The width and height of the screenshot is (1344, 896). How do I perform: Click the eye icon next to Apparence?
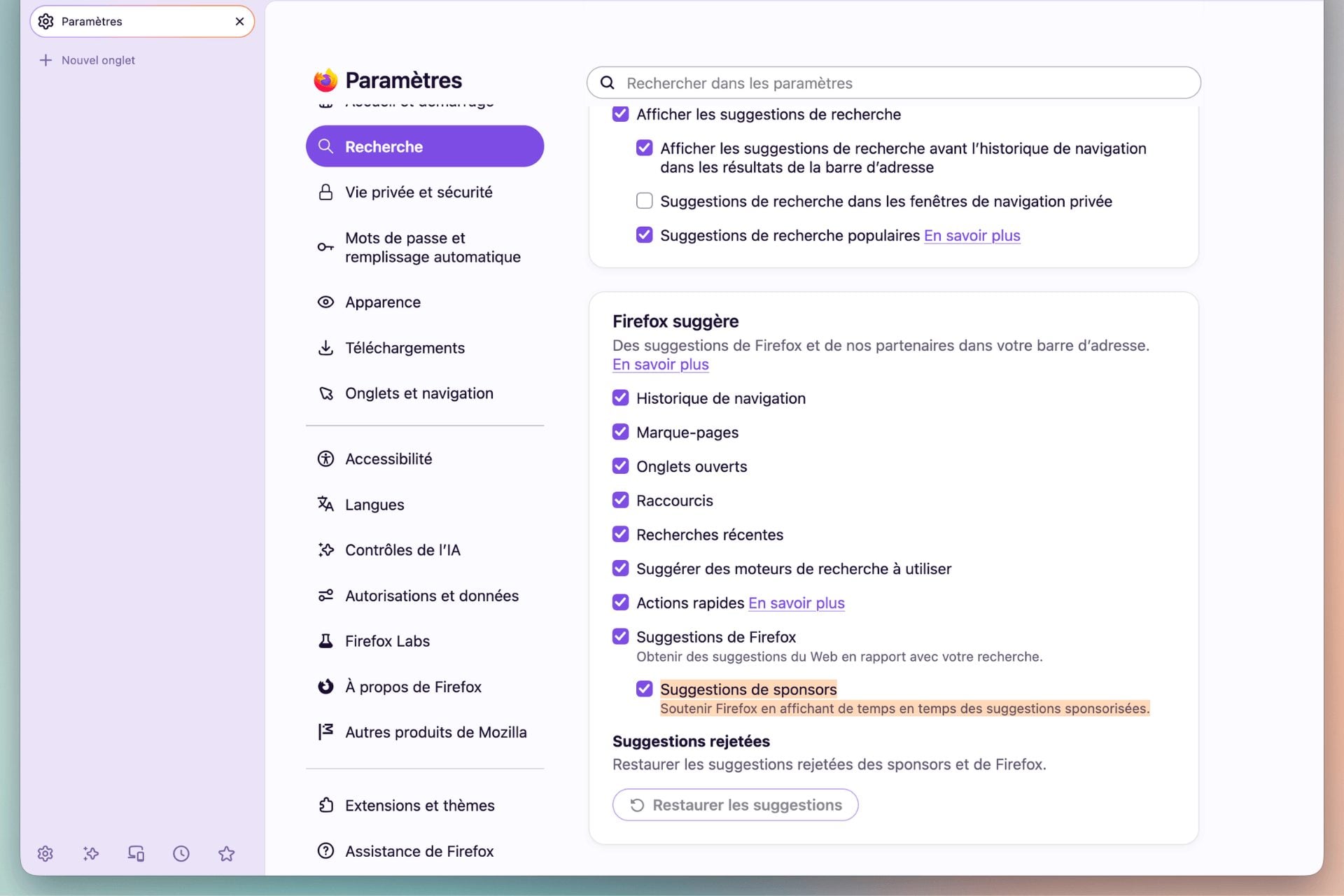click(x=325, y=302)
